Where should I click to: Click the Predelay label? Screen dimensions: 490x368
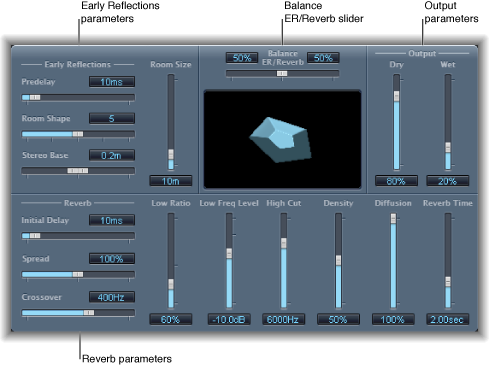click(38, 82)
